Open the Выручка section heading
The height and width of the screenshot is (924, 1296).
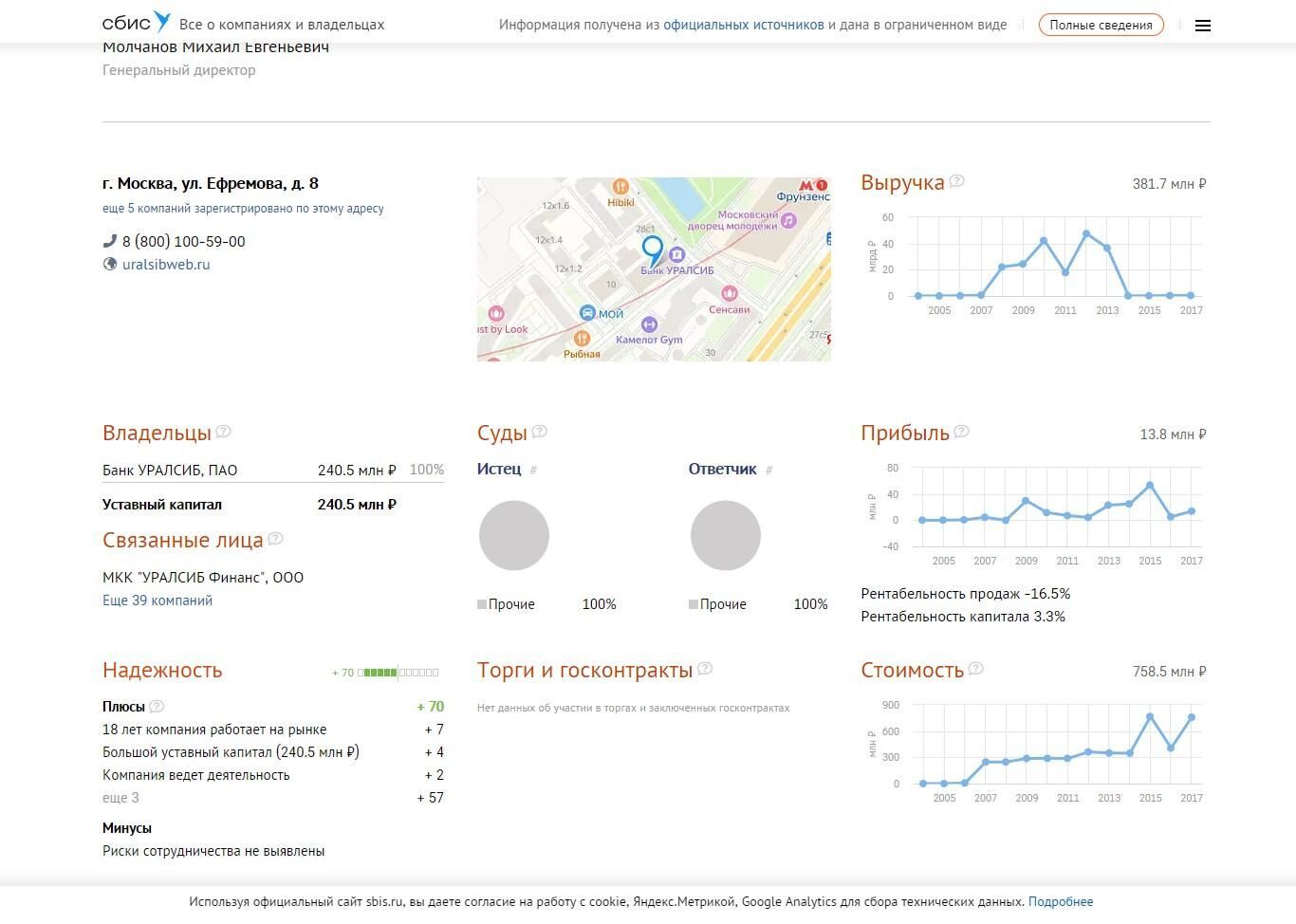902,182
